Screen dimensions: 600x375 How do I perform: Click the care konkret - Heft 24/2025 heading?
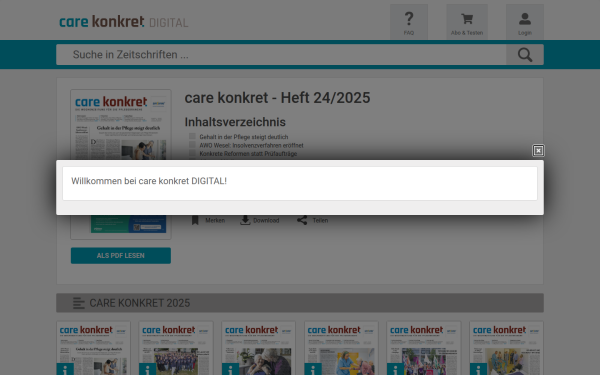pyautogui.click(x=277, y=98)
